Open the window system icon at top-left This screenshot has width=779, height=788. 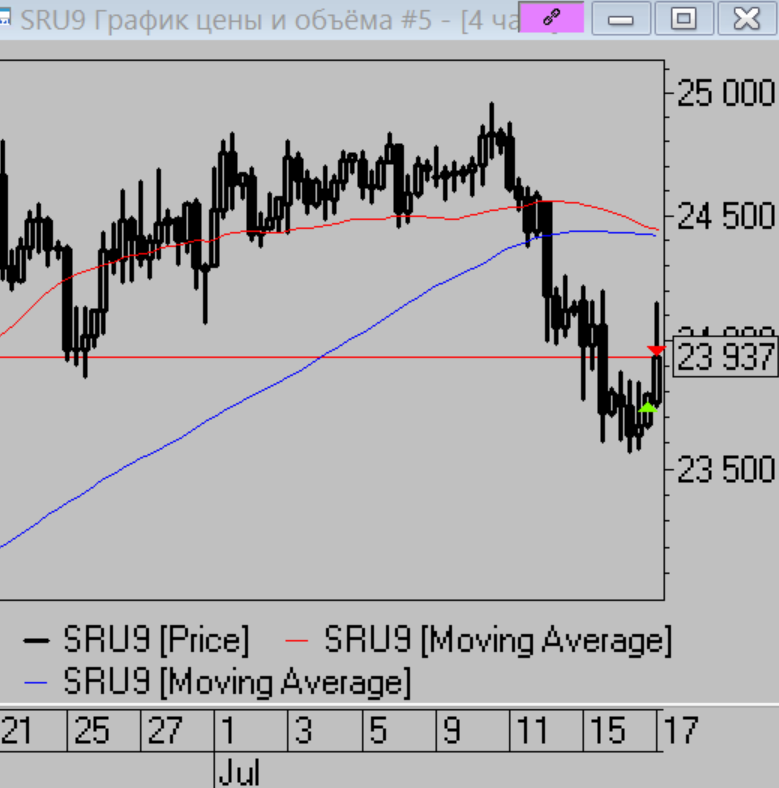tap(5, 18)
